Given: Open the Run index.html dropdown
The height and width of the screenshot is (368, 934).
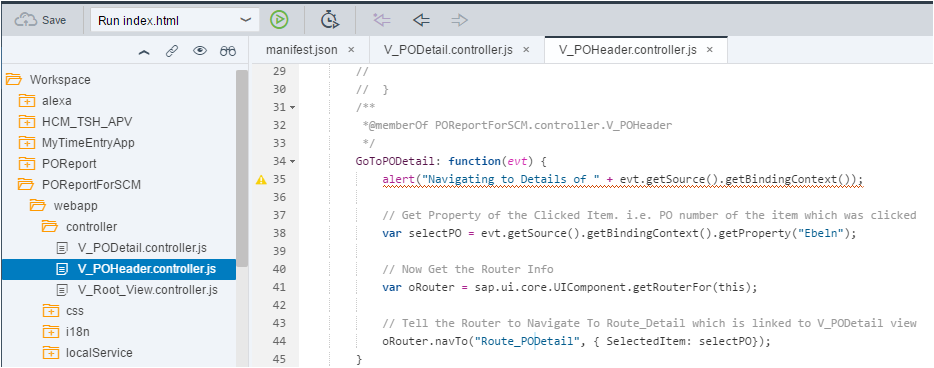Looking at the screenshot, I should click(175, 20).
